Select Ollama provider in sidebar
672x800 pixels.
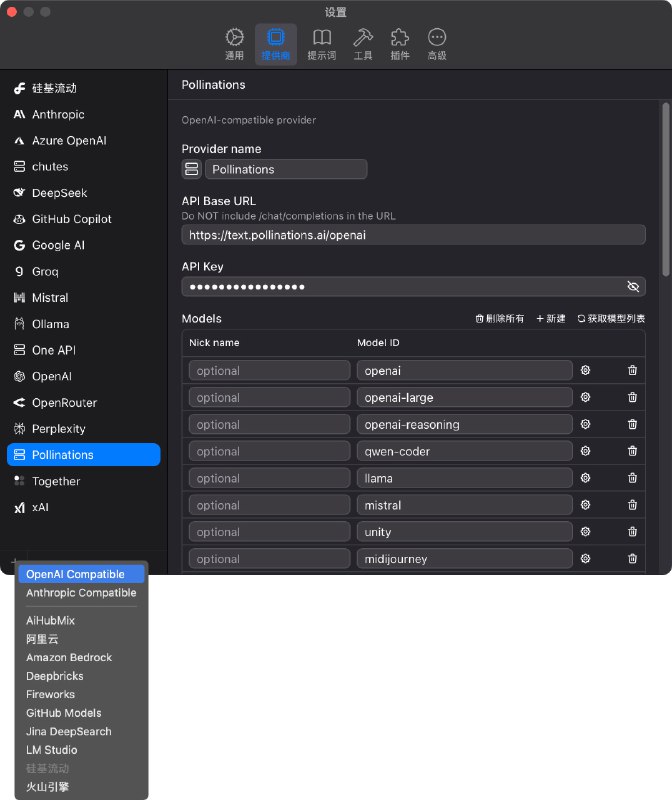pos(84,324)
